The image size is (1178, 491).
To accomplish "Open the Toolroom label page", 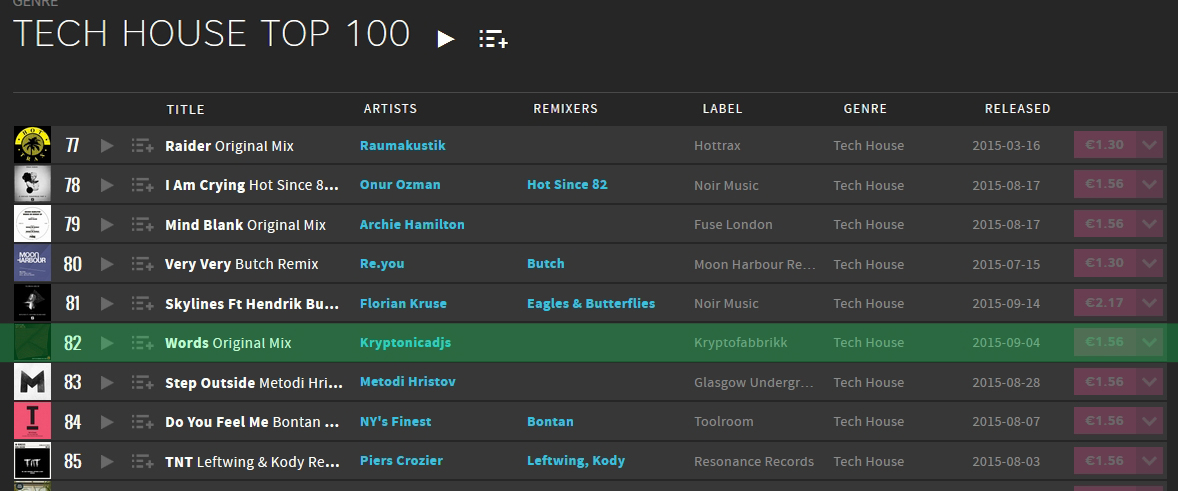I will [x=723, y=422].
